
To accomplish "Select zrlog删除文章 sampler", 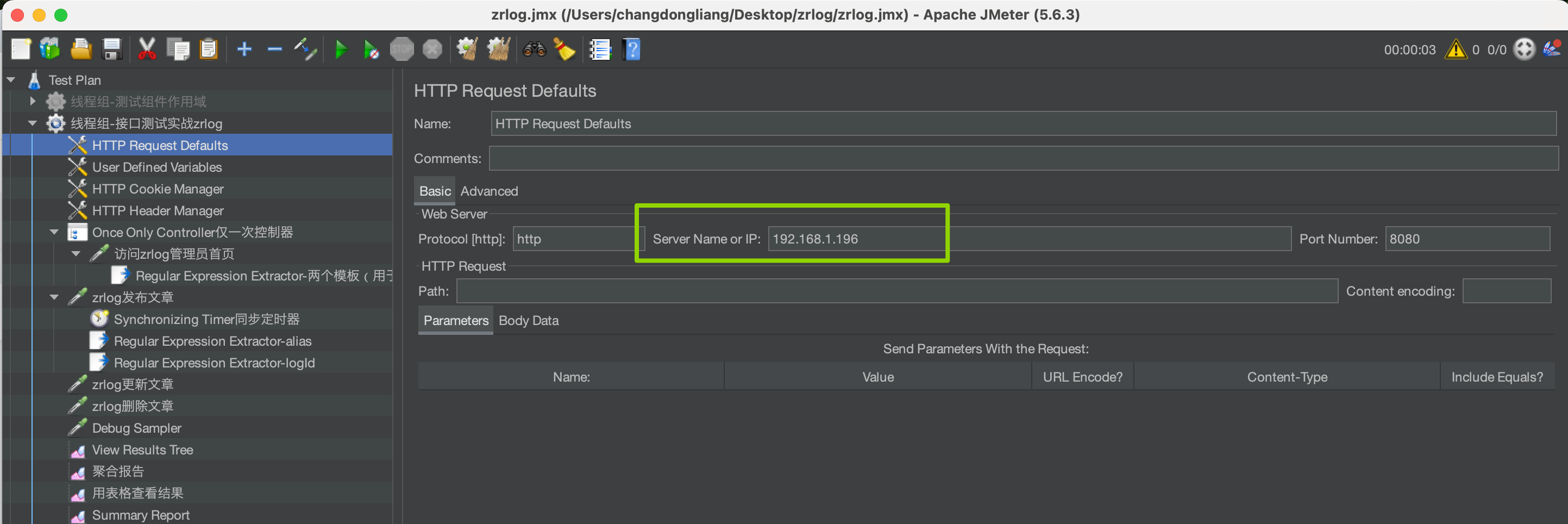I will (x=133, y=406).
